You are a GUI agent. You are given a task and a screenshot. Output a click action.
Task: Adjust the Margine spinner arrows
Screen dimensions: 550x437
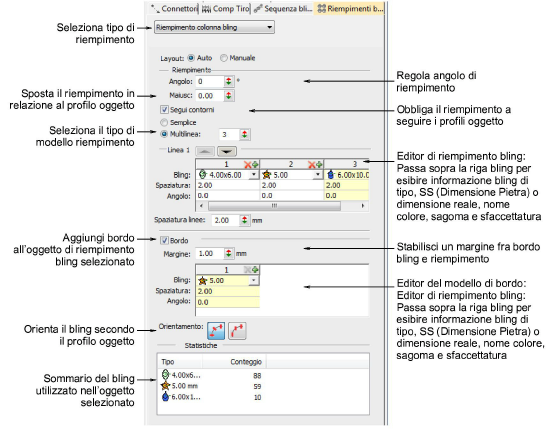(229, 254)
